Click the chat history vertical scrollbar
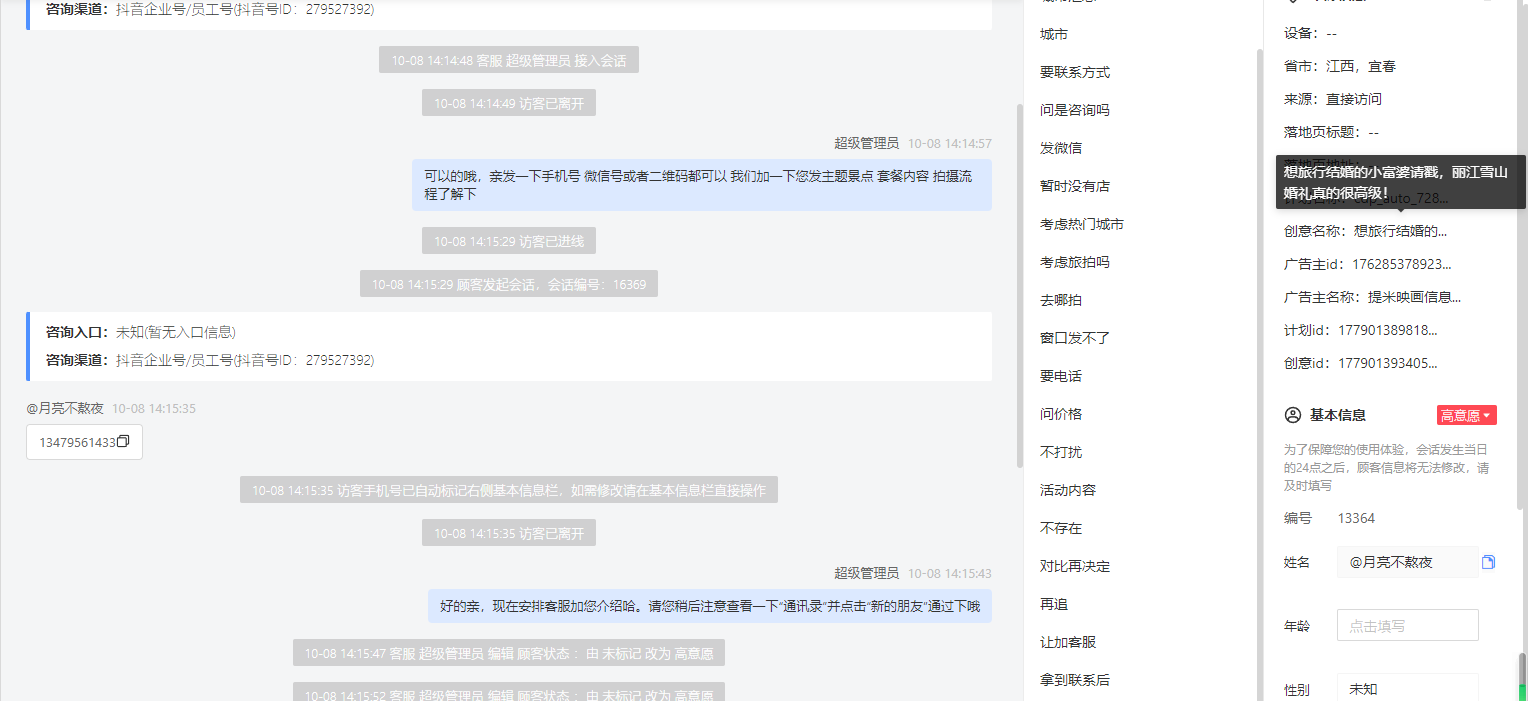This screenshot has height=701, width=1528. (x=1019, y=285)
